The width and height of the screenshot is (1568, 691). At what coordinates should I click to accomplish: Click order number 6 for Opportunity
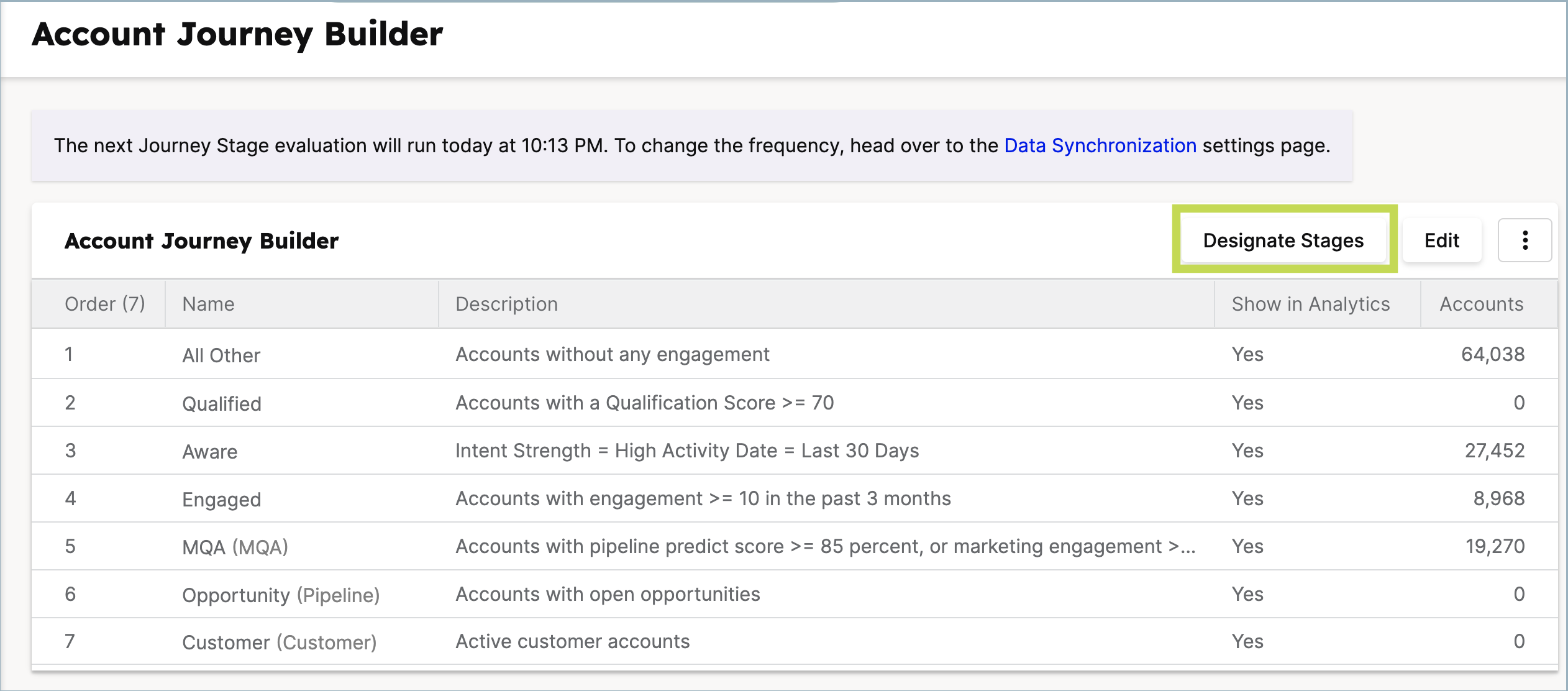tap(70, 594)
